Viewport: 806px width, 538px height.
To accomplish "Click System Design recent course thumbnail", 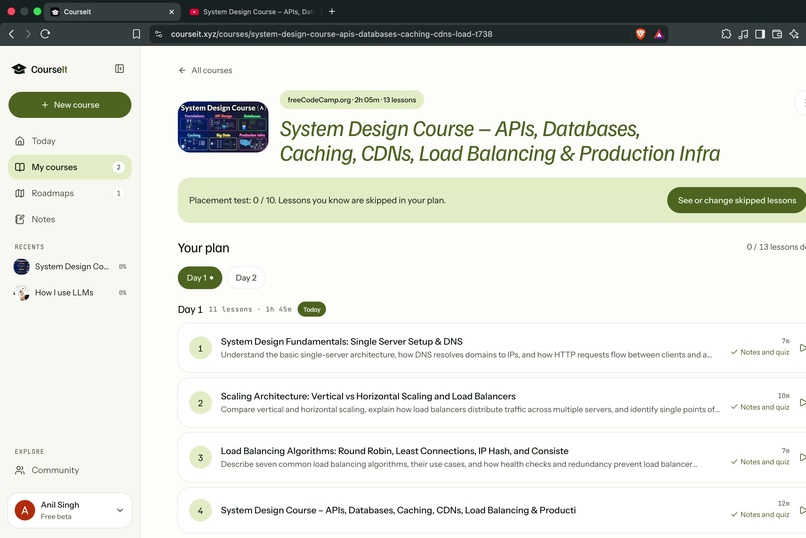I will 22,267.
